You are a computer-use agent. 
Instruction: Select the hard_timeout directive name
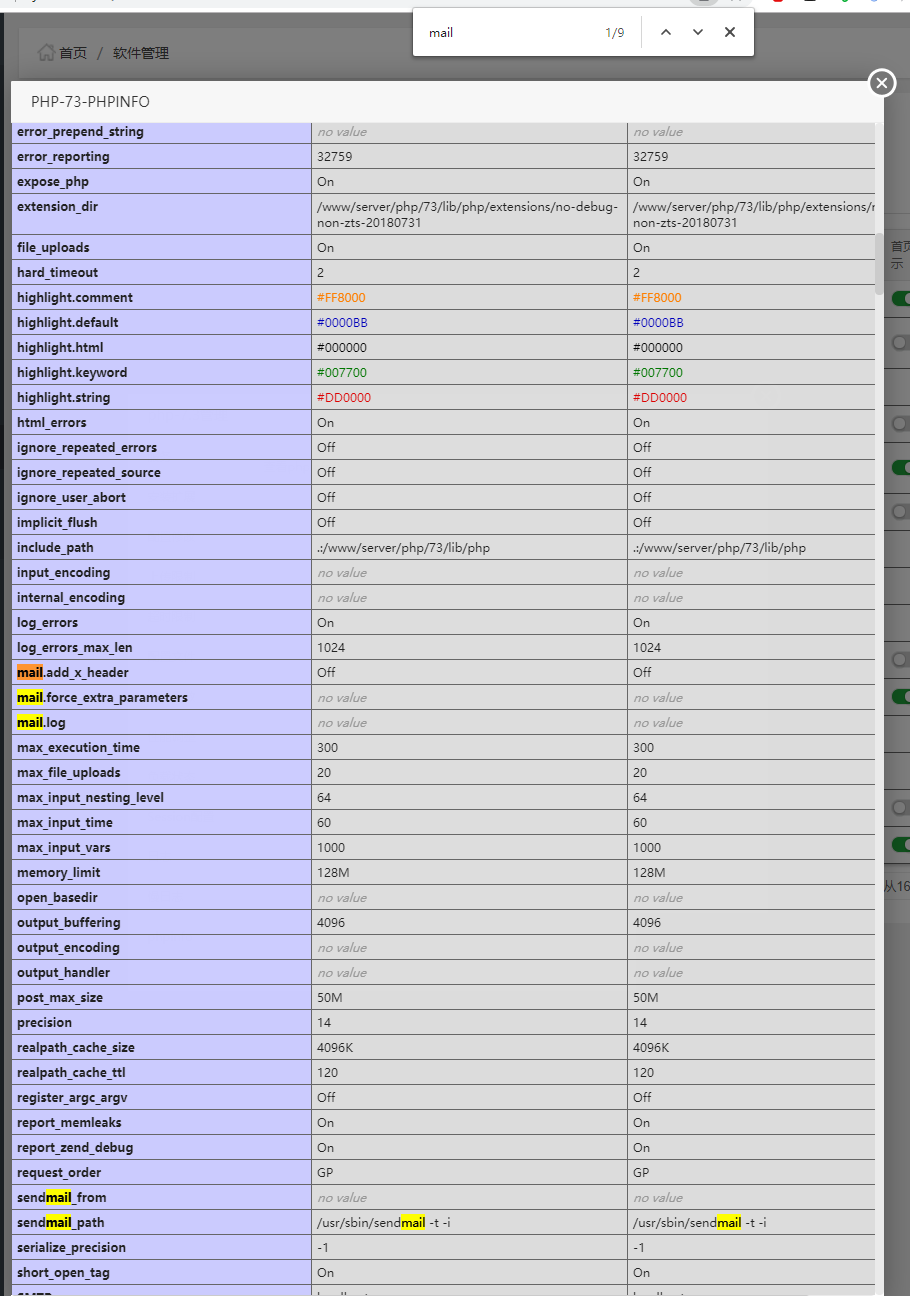(57, 272)
